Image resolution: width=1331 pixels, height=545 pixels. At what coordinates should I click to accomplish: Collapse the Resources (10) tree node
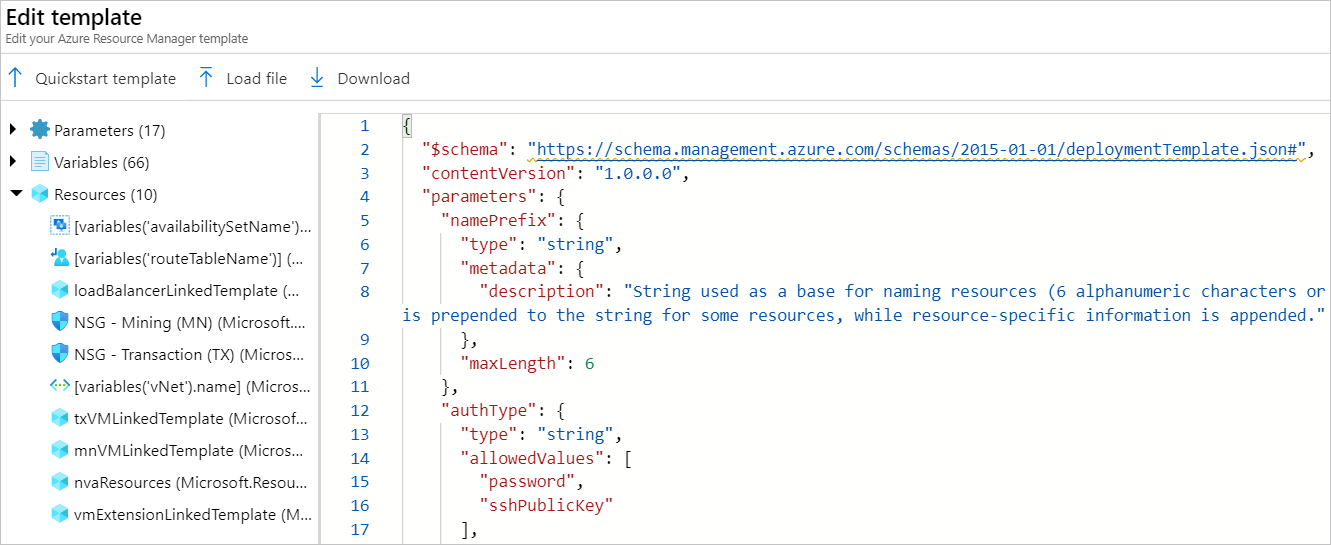pos(14,194)
